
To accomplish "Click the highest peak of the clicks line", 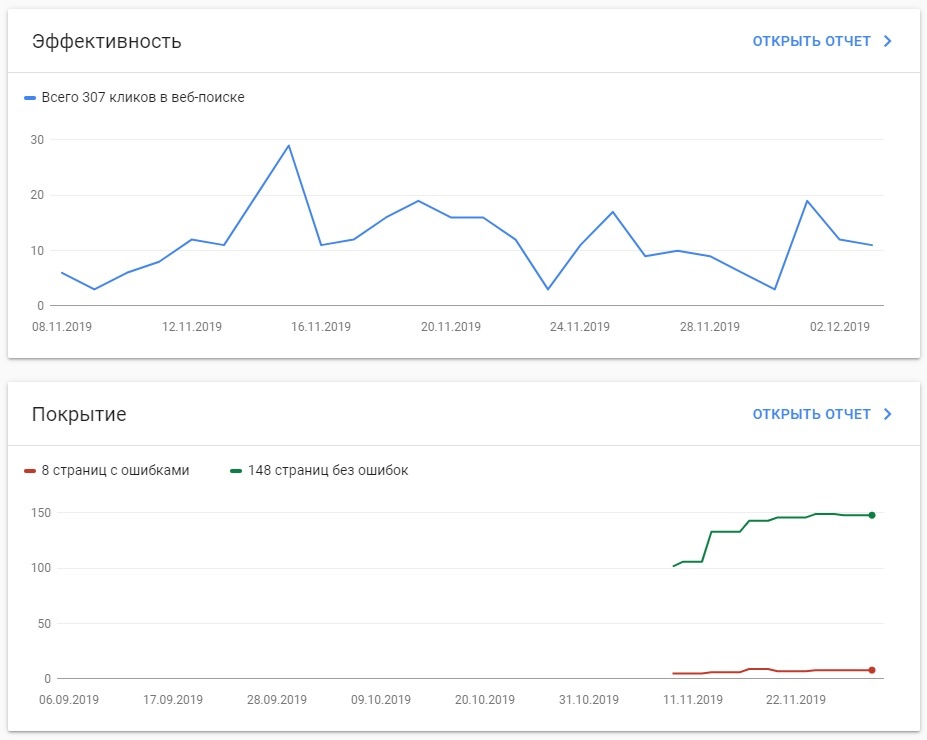I will pos(289,146).
